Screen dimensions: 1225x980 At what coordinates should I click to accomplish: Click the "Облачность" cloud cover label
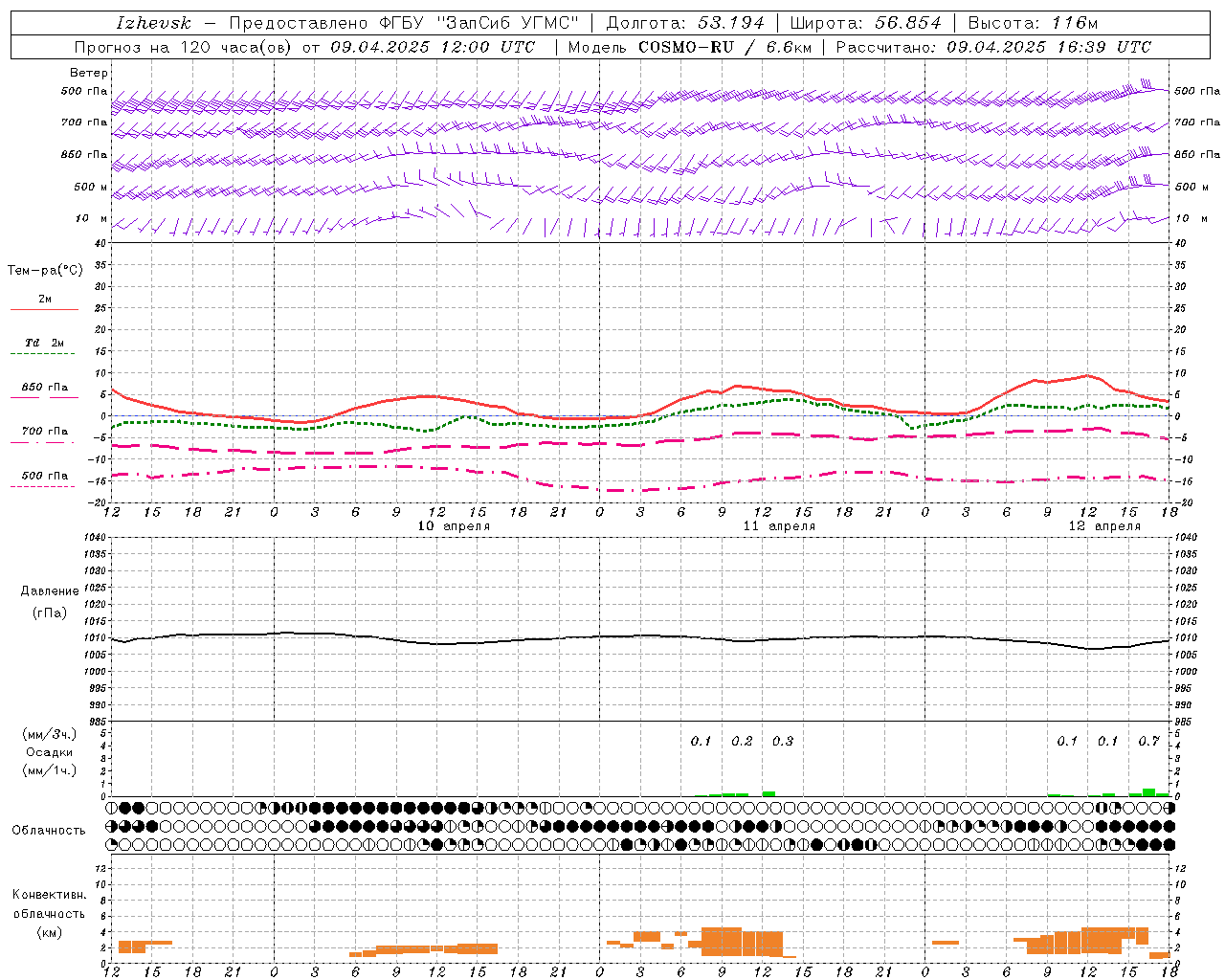click(49, 830)
